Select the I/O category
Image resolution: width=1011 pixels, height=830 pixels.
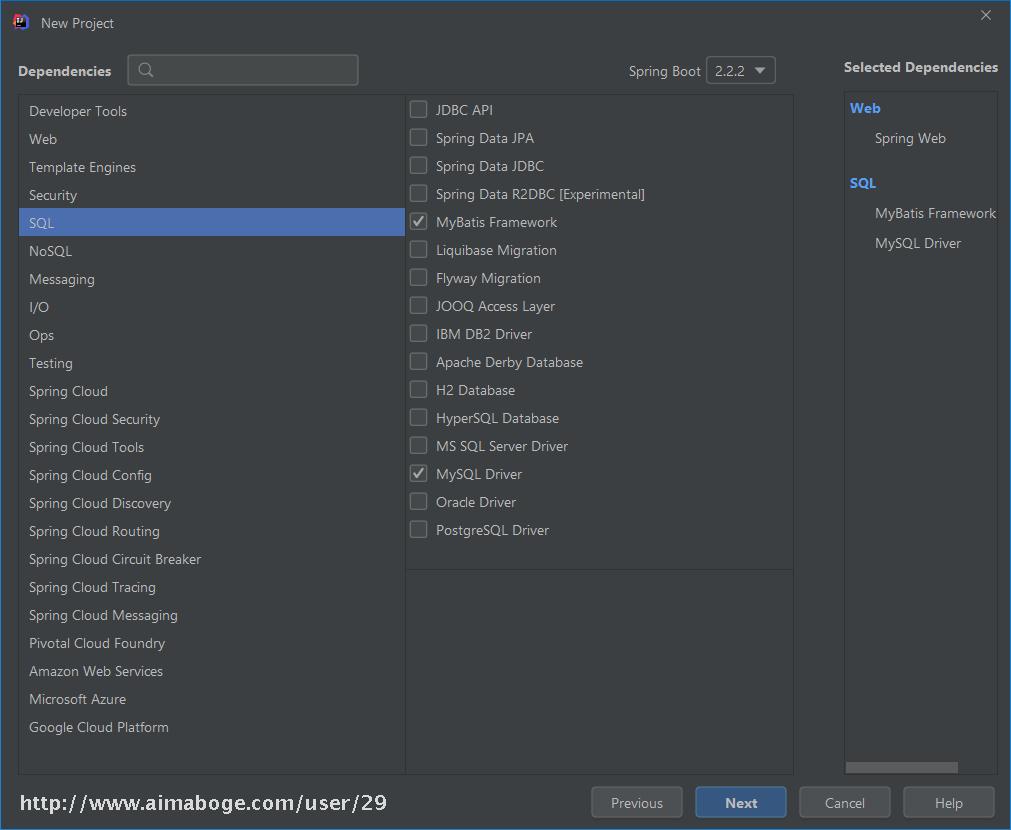click(x=212, y=307)
